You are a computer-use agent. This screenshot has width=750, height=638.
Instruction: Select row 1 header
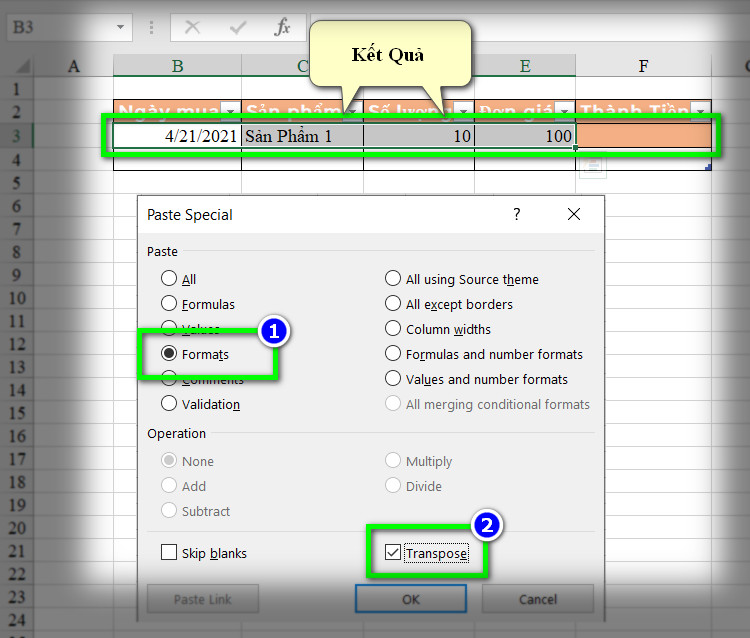(16, 89)
